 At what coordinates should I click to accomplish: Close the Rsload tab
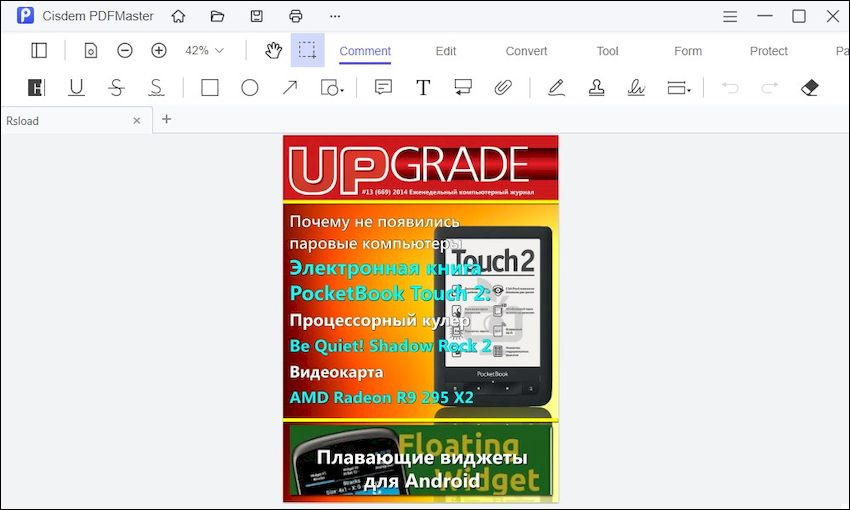tap(137, 121)
